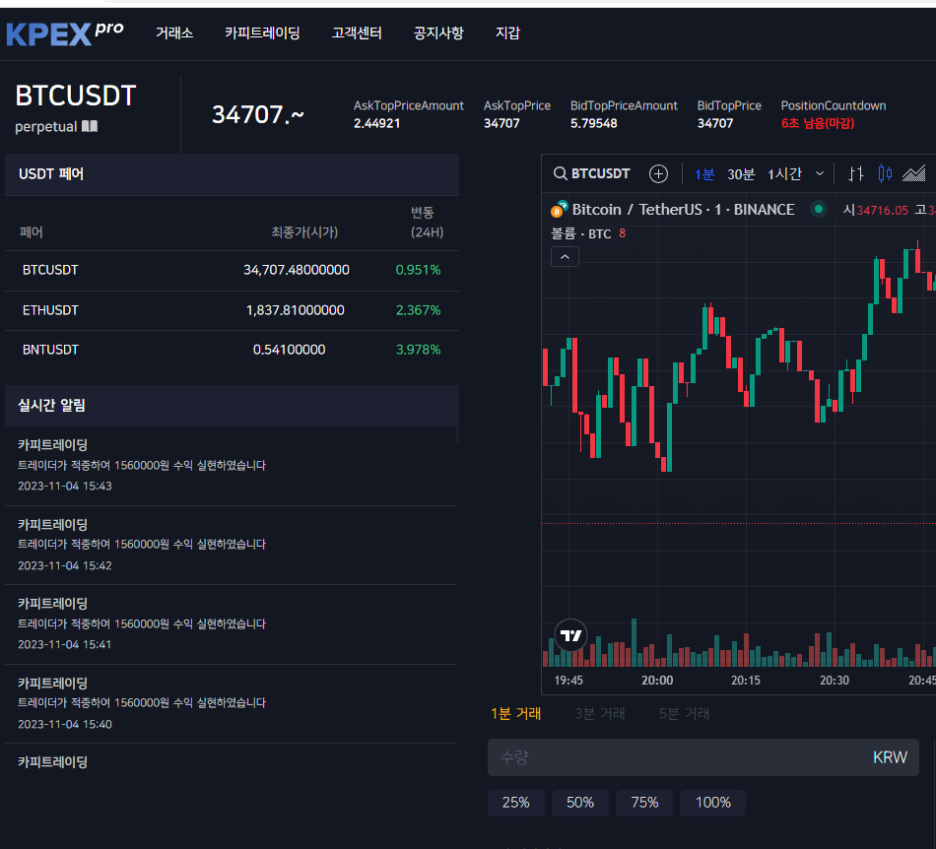Select the ETHUSDT pair row
This screenshot has width=936, height=849.
point(232,310)
